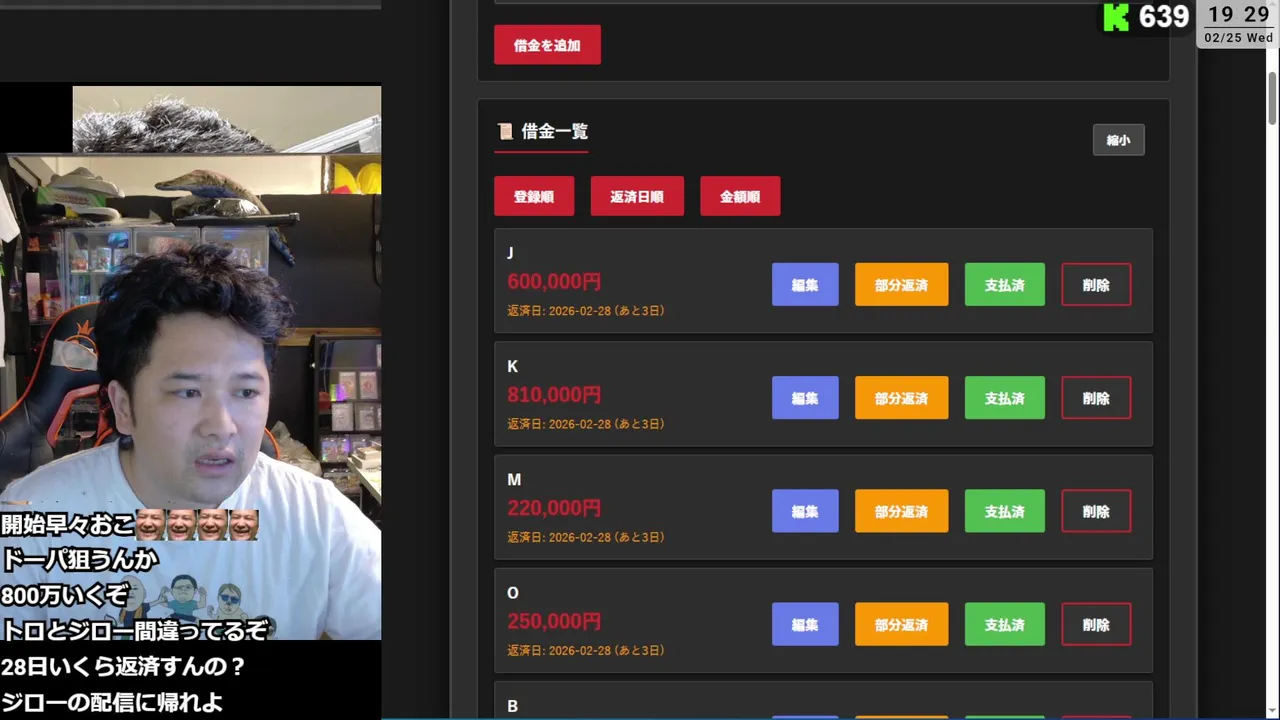This screenshot has width=1280, height=720.
Task: Mark debt K as 支払済
Action: pyautogui.click(x=1004, y=398)
